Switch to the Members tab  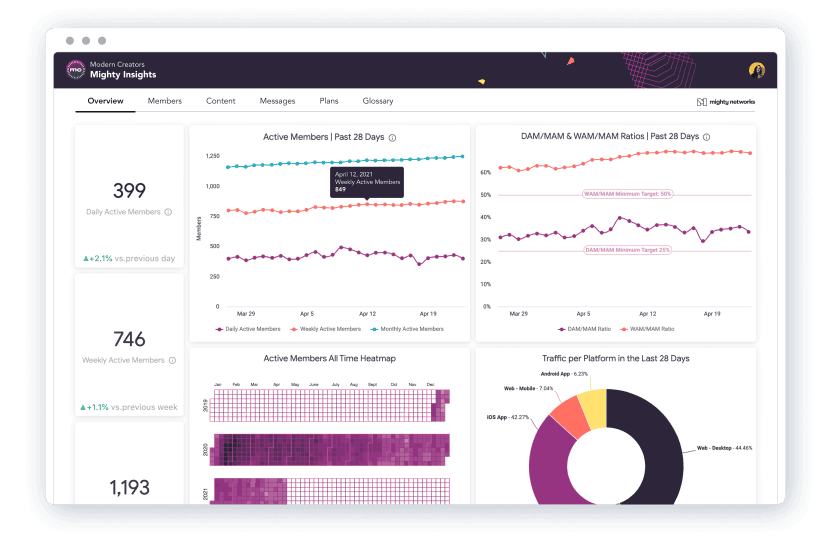pos(165,101)
